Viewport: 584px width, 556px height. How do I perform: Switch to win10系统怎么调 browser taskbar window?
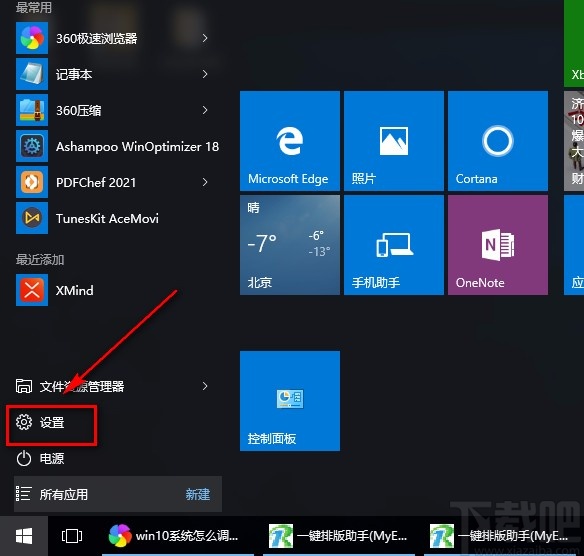pos(178,536)
